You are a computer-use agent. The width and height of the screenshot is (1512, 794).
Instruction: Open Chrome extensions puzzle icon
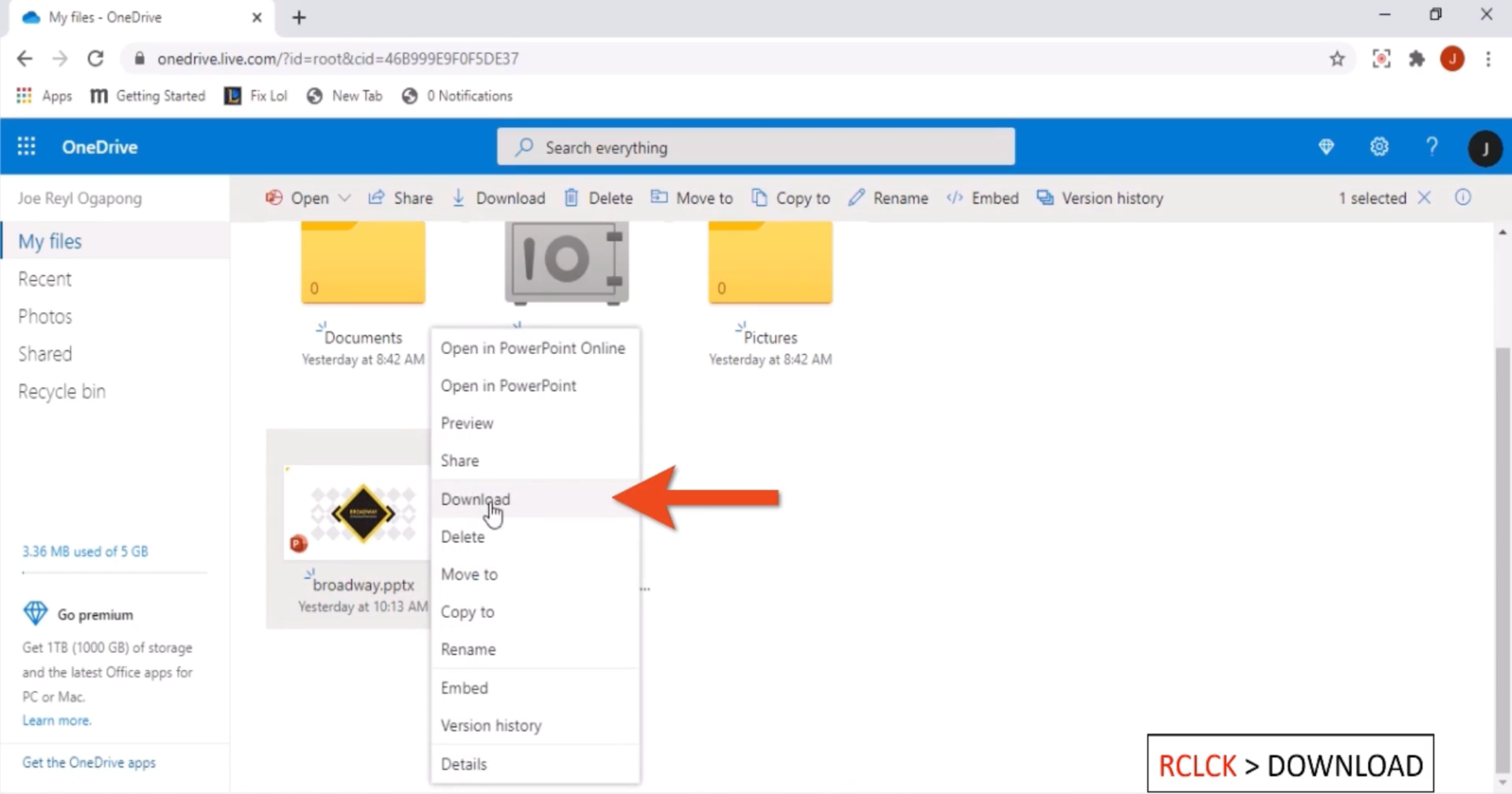click(x=1416, y=59)
